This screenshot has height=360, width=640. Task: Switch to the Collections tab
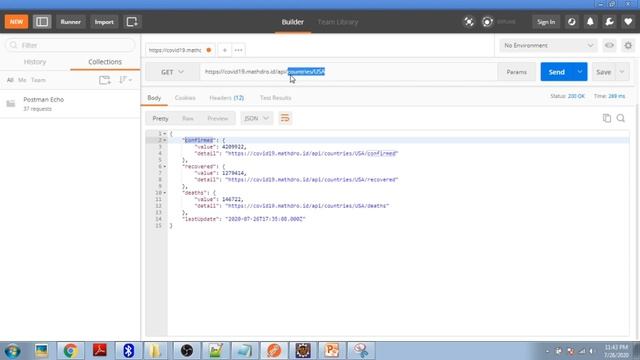(x=105, y=62)
